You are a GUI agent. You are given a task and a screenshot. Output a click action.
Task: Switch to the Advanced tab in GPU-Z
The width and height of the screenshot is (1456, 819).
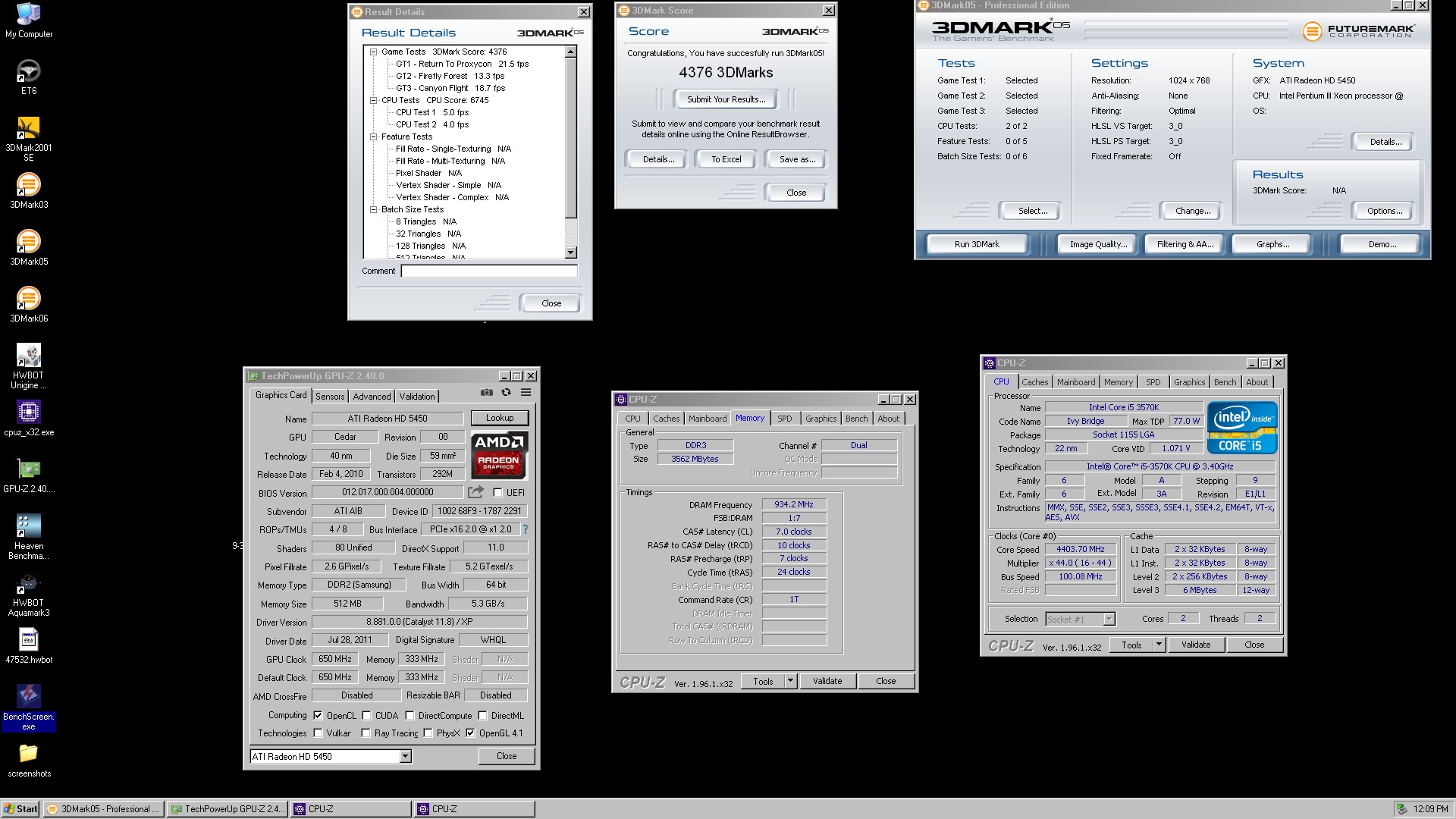[372, 396]
